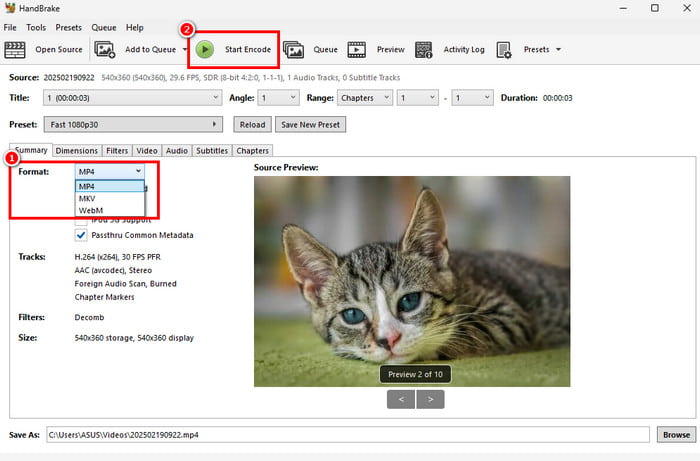
Task: Click the HandBrake app logo in title bar
Action: coord(10,8)
